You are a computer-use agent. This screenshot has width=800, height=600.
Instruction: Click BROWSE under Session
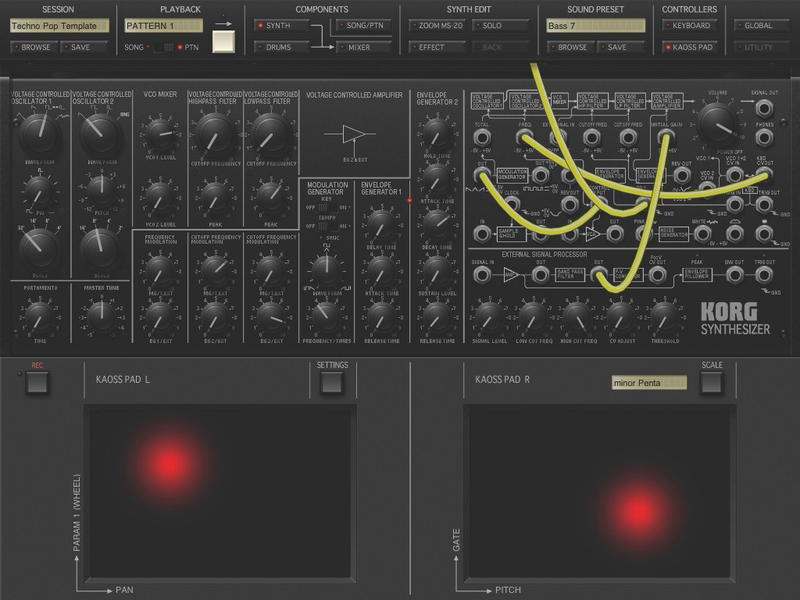(34, 47)
